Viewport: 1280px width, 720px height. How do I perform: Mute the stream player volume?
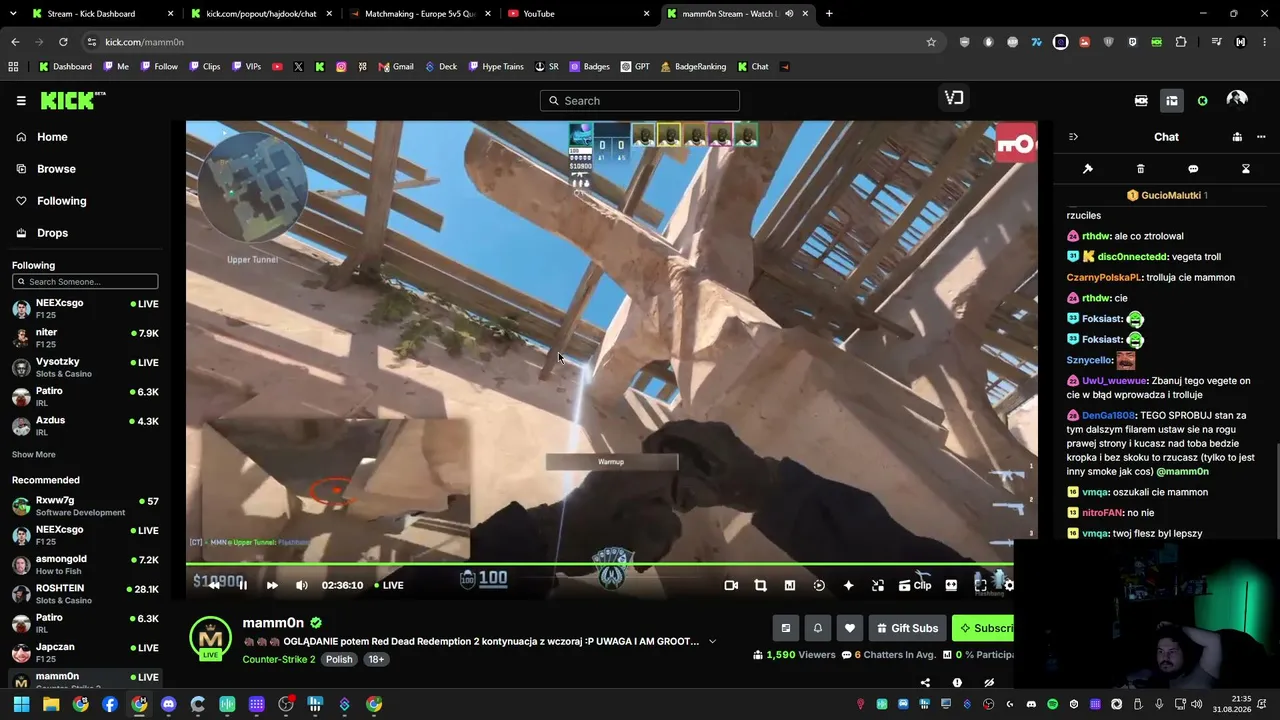click(301, 585)
